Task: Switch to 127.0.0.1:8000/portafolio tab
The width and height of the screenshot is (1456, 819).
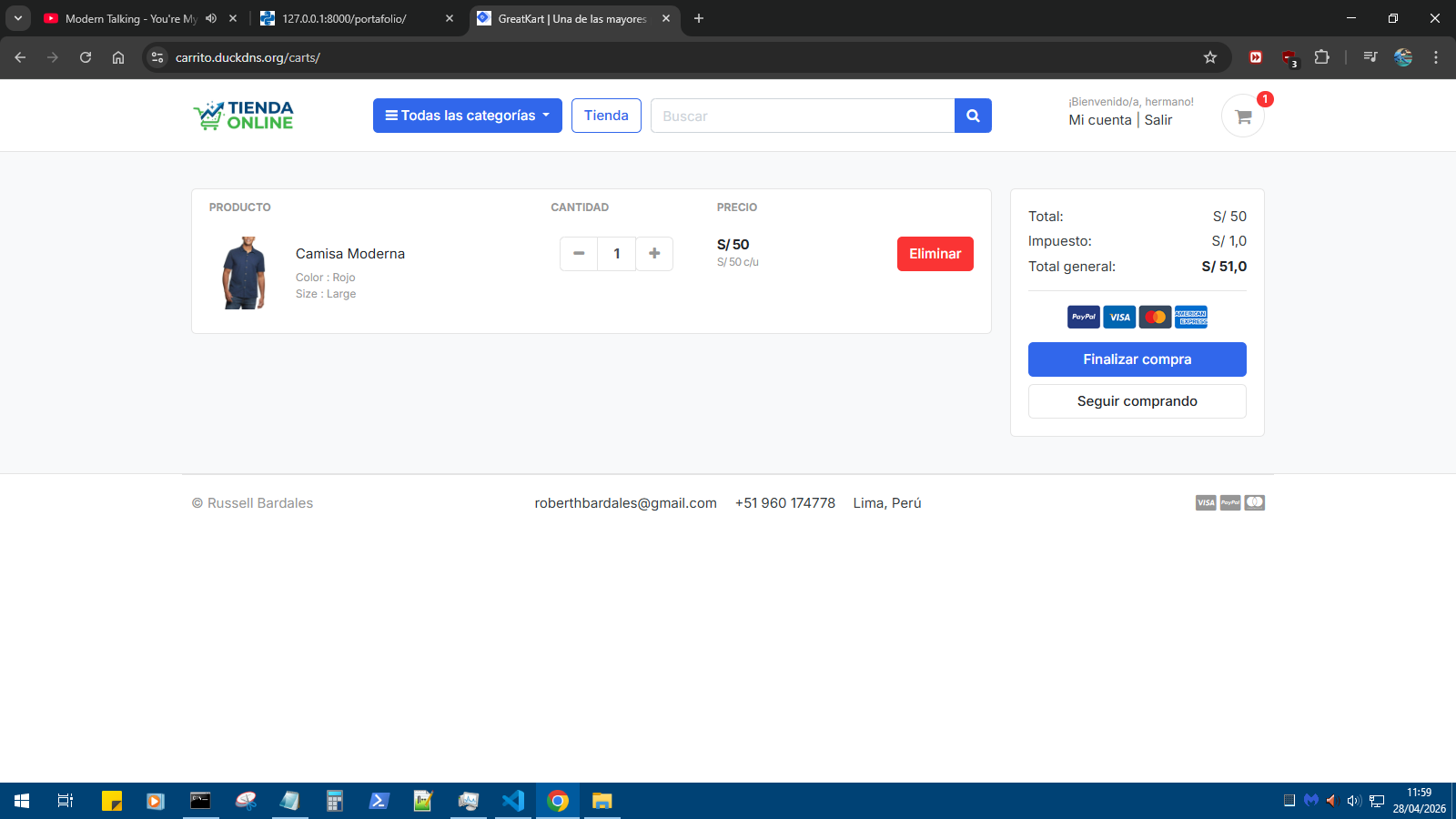Action: click(x=344, y=18)
